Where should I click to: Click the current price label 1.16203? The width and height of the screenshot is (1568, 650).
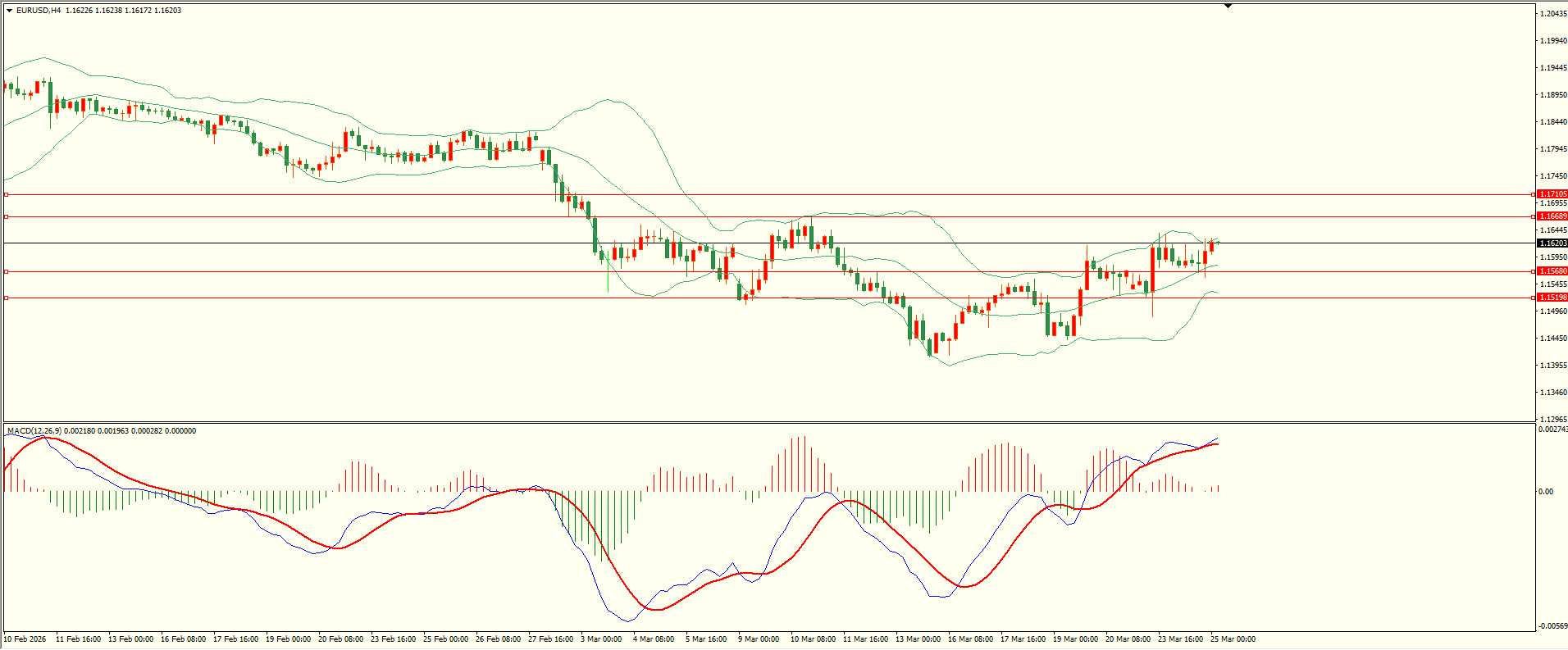click(x=1552, y=243)
